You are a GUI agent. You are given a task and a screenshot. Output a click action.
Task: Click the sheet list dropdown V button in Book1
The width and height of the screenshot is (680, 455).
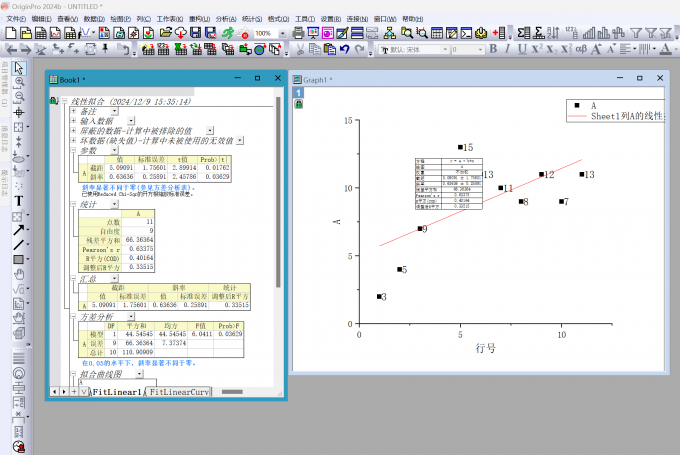point(83,392)
